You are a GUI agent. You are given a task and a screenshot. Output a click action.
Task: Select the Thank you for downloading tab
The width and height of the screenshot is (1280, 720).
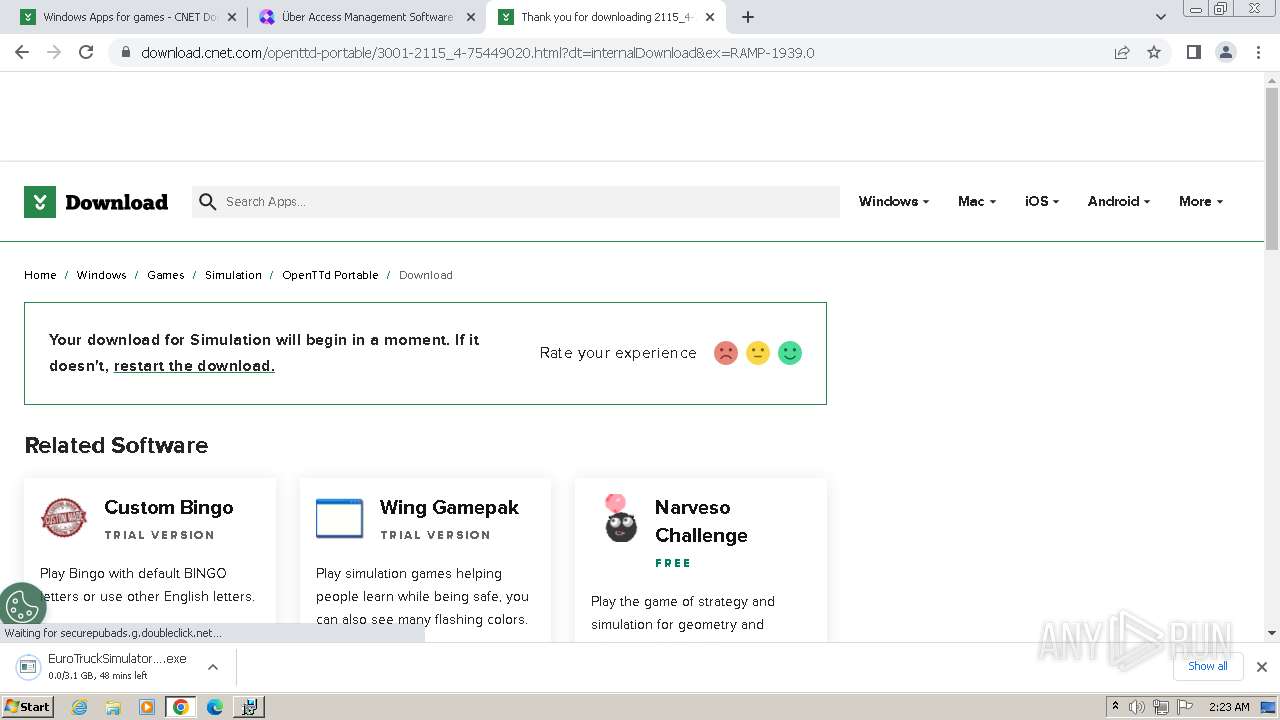pos(607,17)
